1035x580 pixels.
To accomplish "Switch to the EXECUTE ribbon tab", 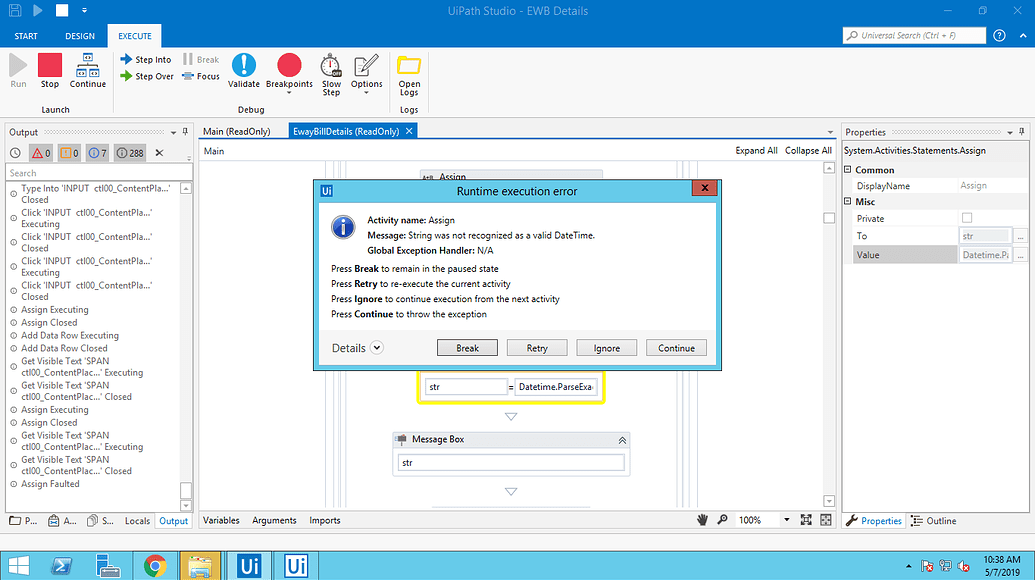I will (134, 34).
